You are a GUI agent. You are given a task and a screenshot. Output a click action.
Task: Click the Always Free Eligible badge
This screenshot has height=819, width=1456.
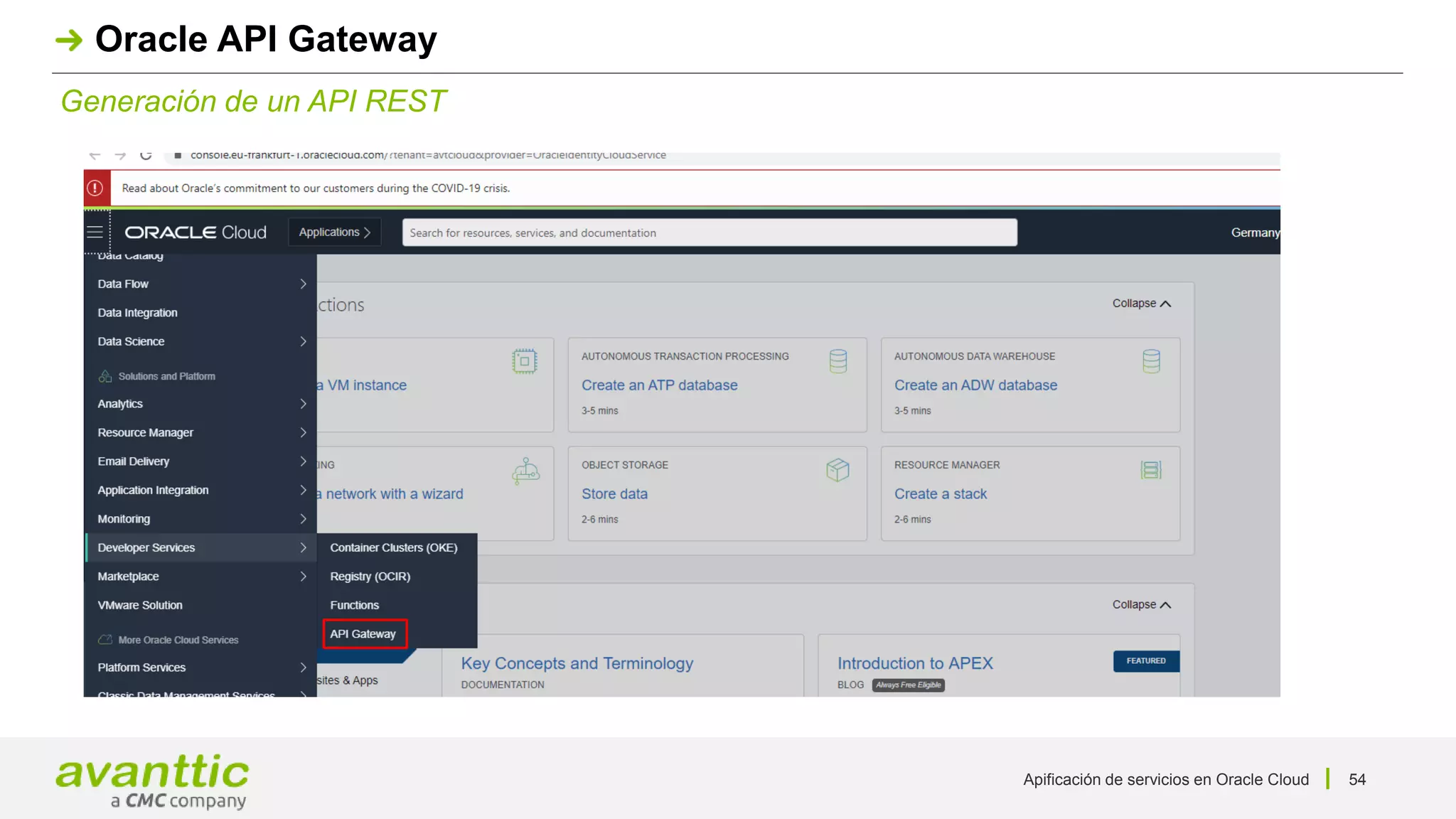909,685
